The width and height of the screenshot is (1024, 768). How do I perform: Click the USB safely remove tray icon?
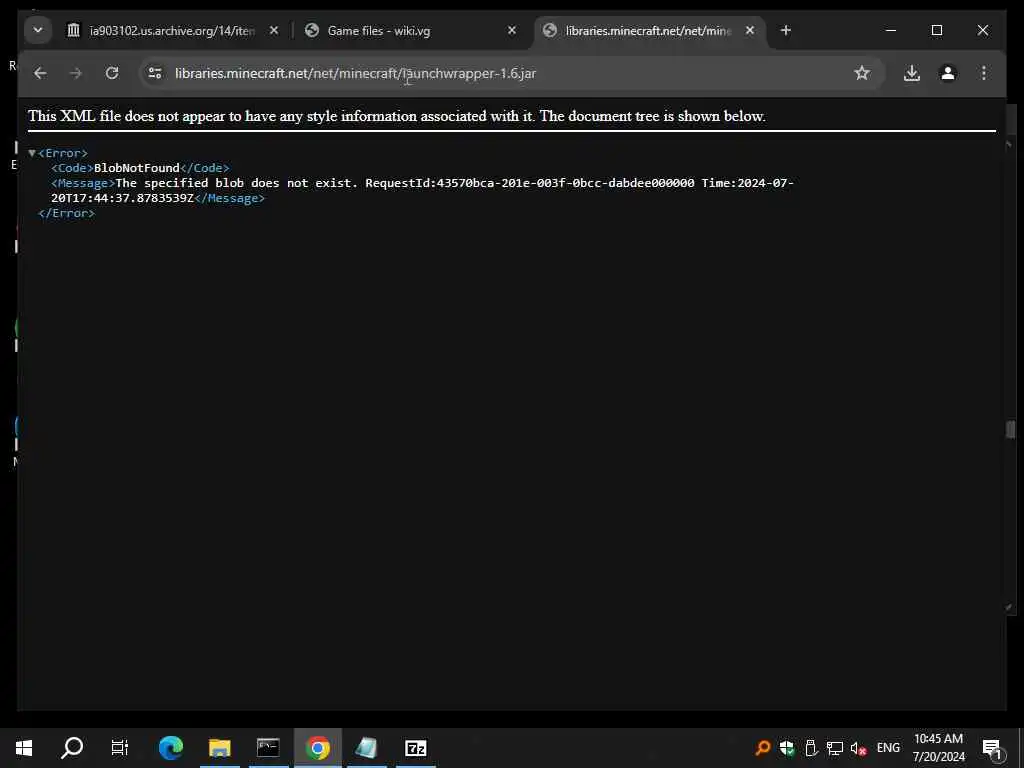coord(811,748)
